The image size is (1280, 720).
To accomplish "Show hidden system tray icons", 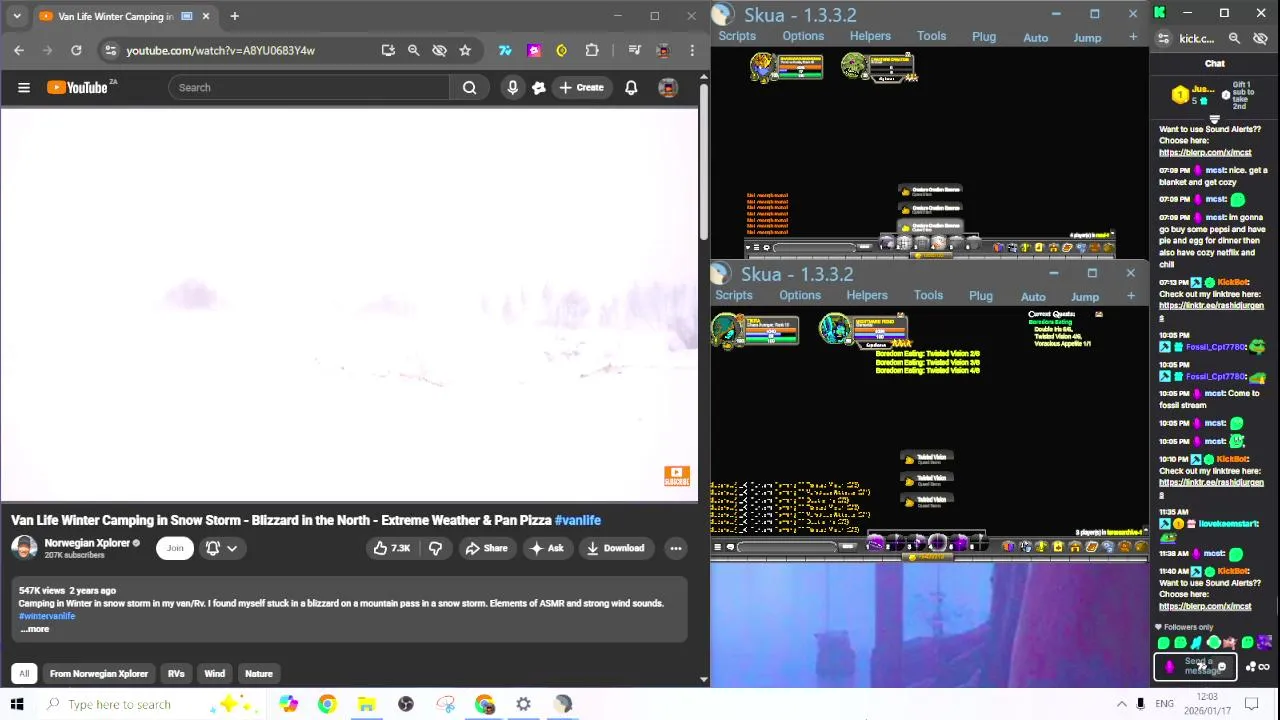I will tap(1122, 704).
